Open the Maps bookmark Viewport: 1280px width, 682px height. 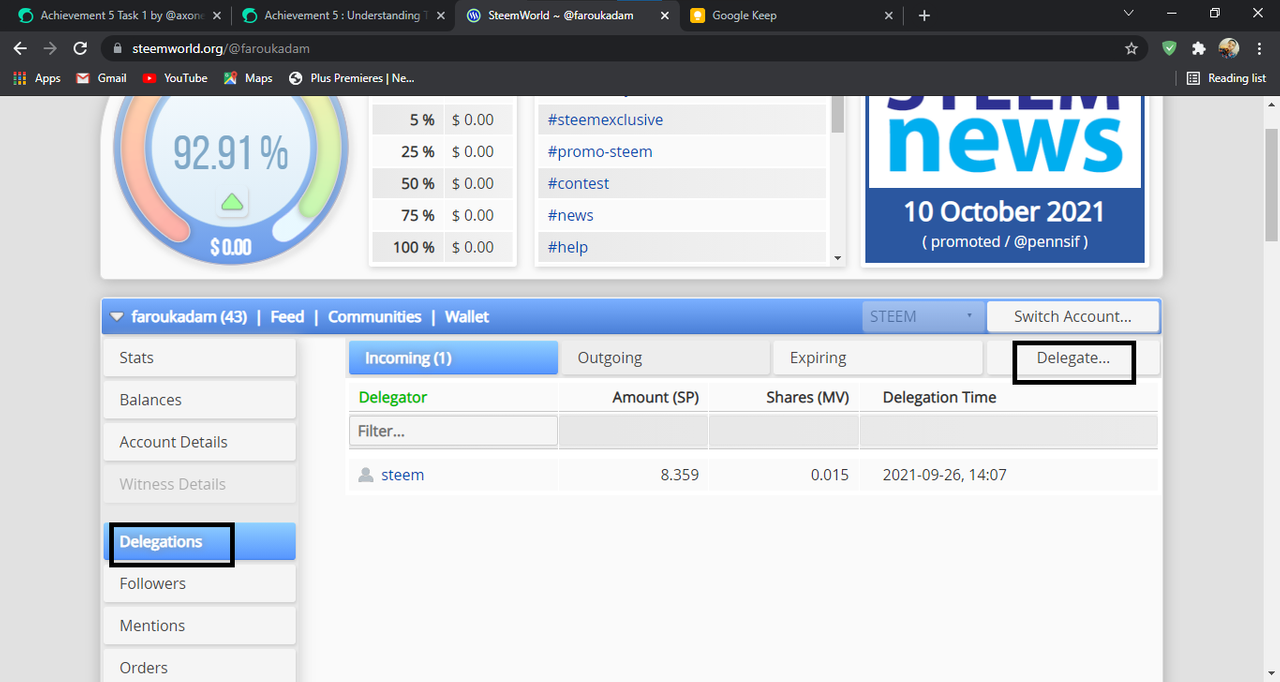[x=248, y=78]
